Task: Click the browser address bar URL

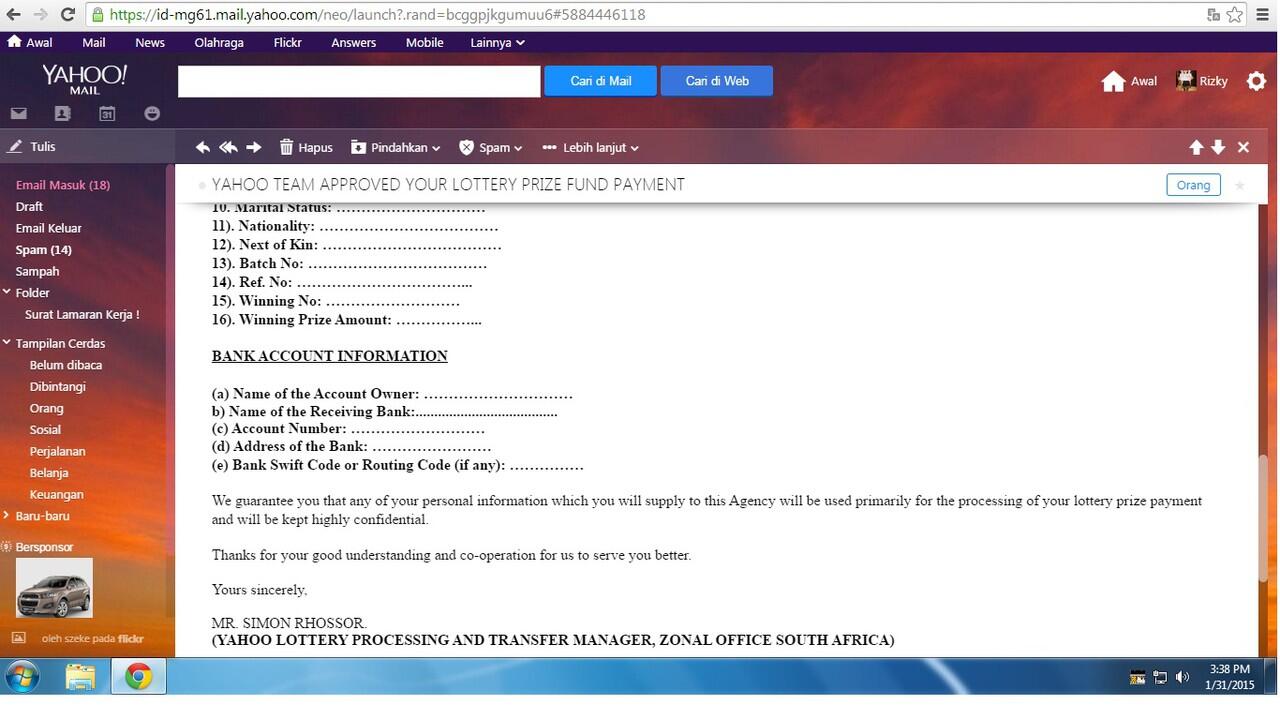Action: (x=377, y=15)
